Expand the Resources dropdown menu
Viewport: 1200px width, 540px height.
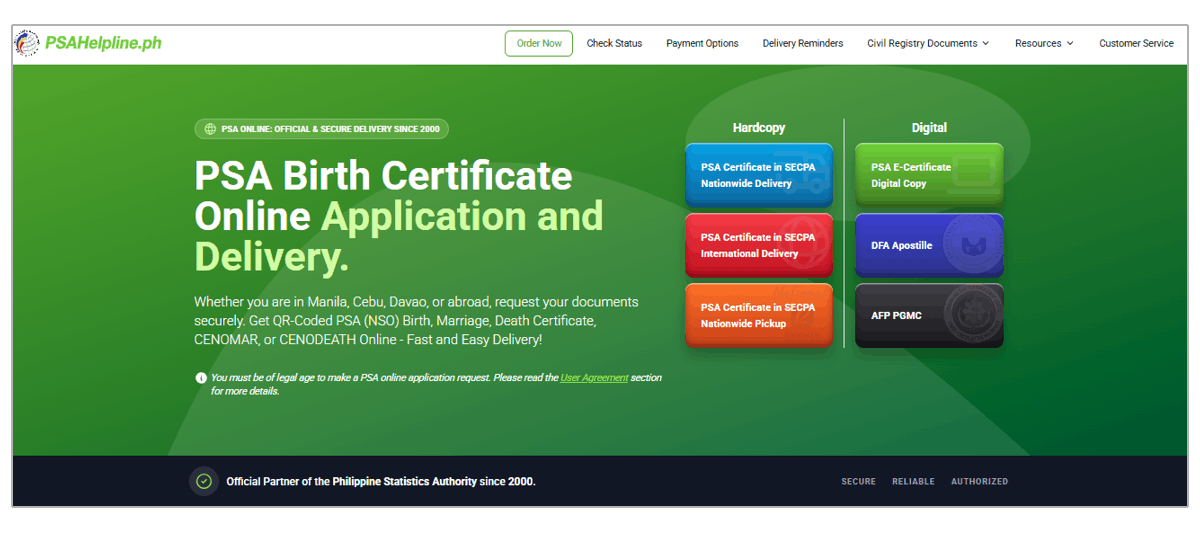coord(1044,43)
